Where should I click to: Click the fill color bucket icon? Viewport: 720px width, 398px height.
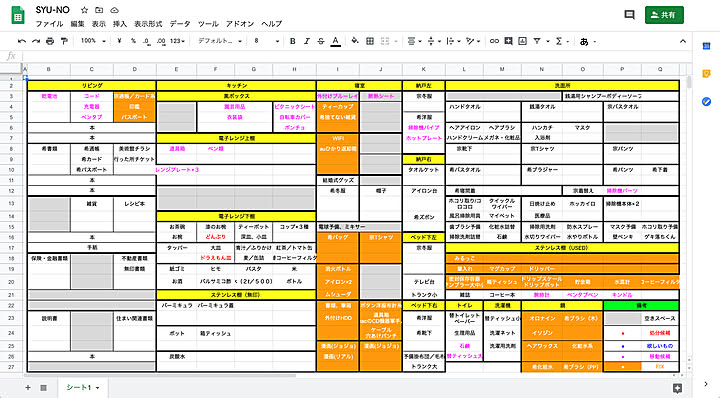[x=354, y=41]
